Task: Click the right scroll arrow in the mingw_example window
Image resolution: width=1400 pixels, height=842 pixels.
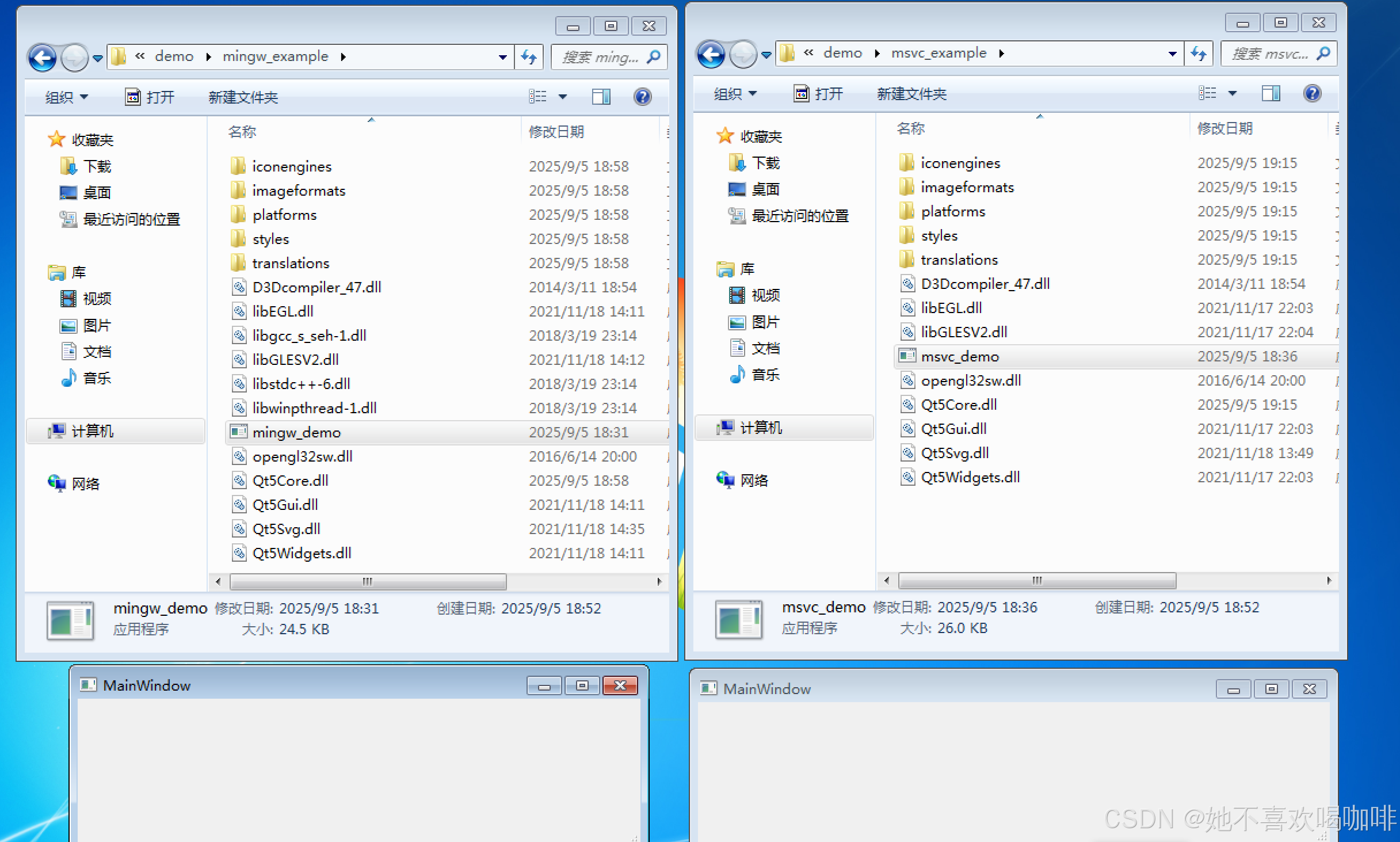Action: click(659, 581)
